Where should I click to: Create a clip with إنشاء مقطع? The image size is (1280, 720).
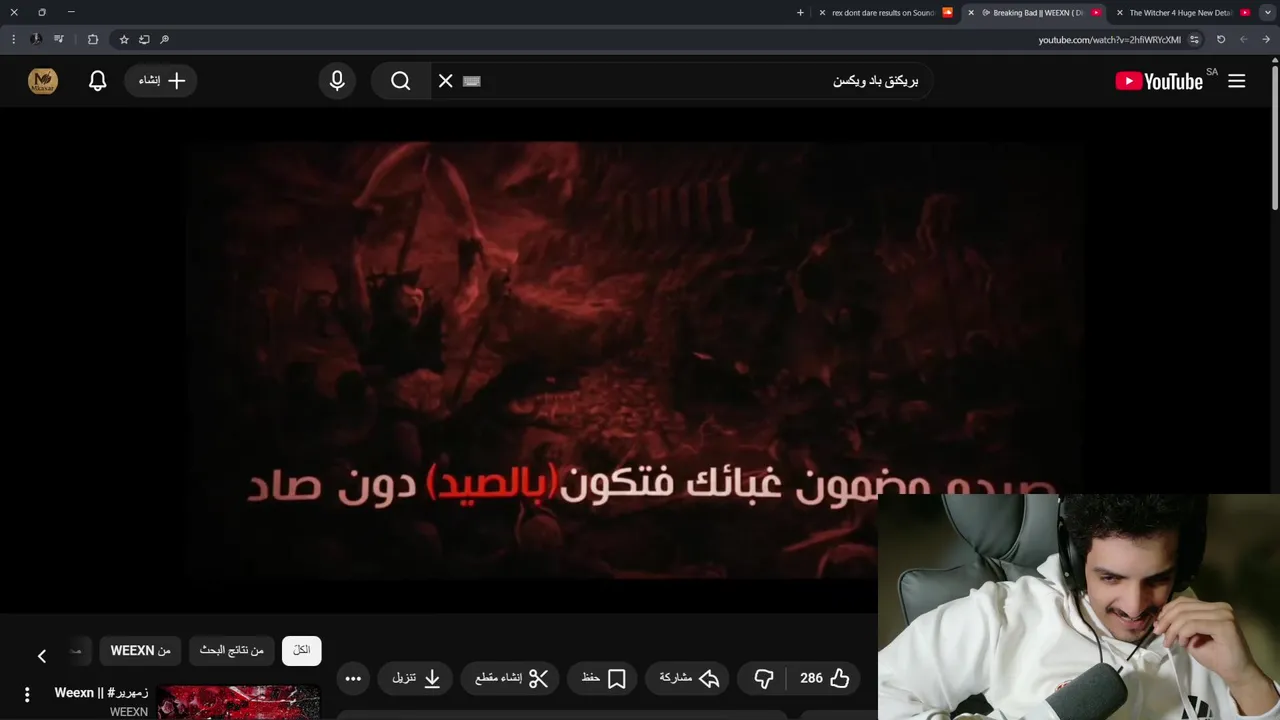coord(512,678)
